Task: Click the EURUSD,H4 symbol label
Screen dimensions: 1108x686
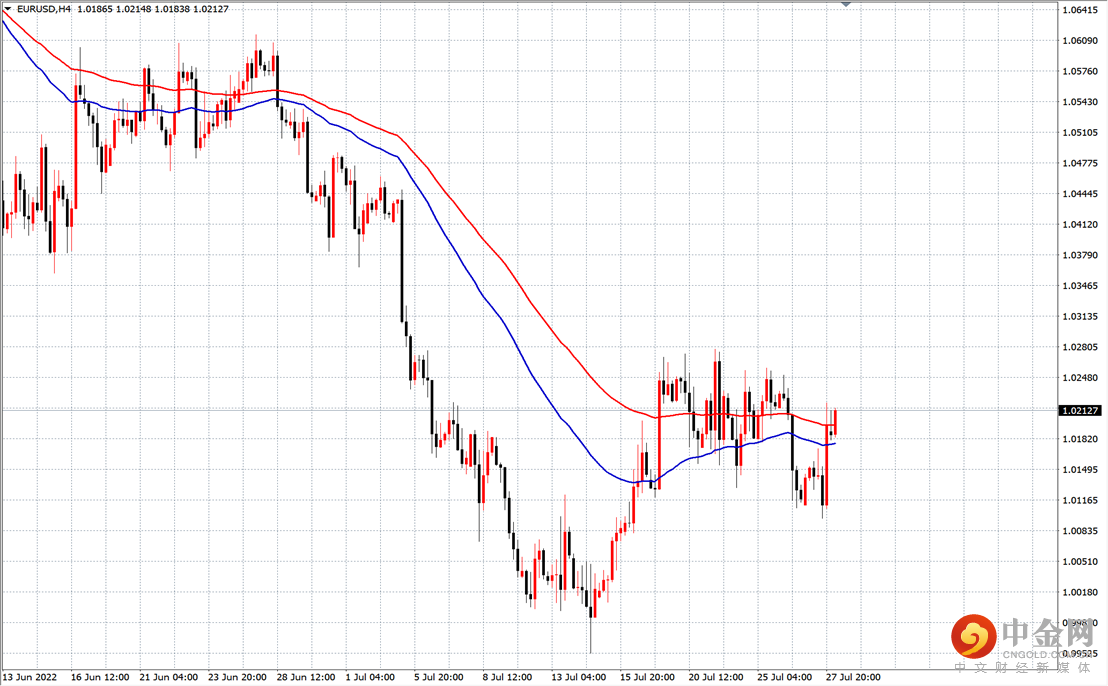Action: point(44,9)
